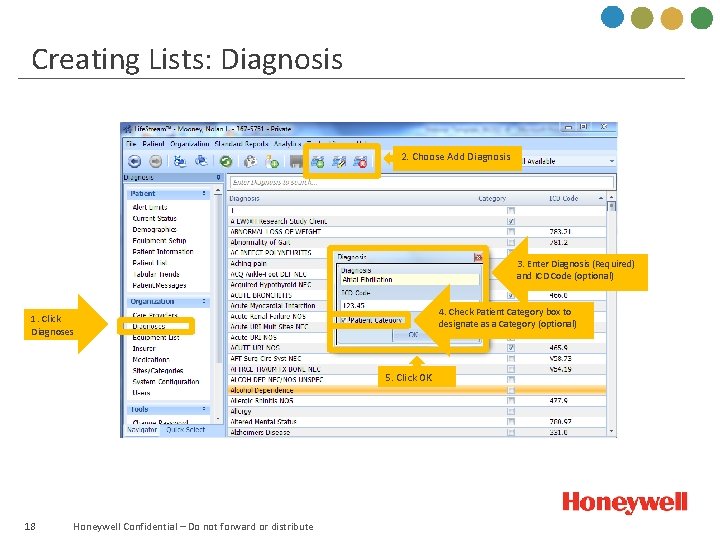Open Patient Information in the navigator
Screen dimensions: 720x540
(x=163, y=252)
